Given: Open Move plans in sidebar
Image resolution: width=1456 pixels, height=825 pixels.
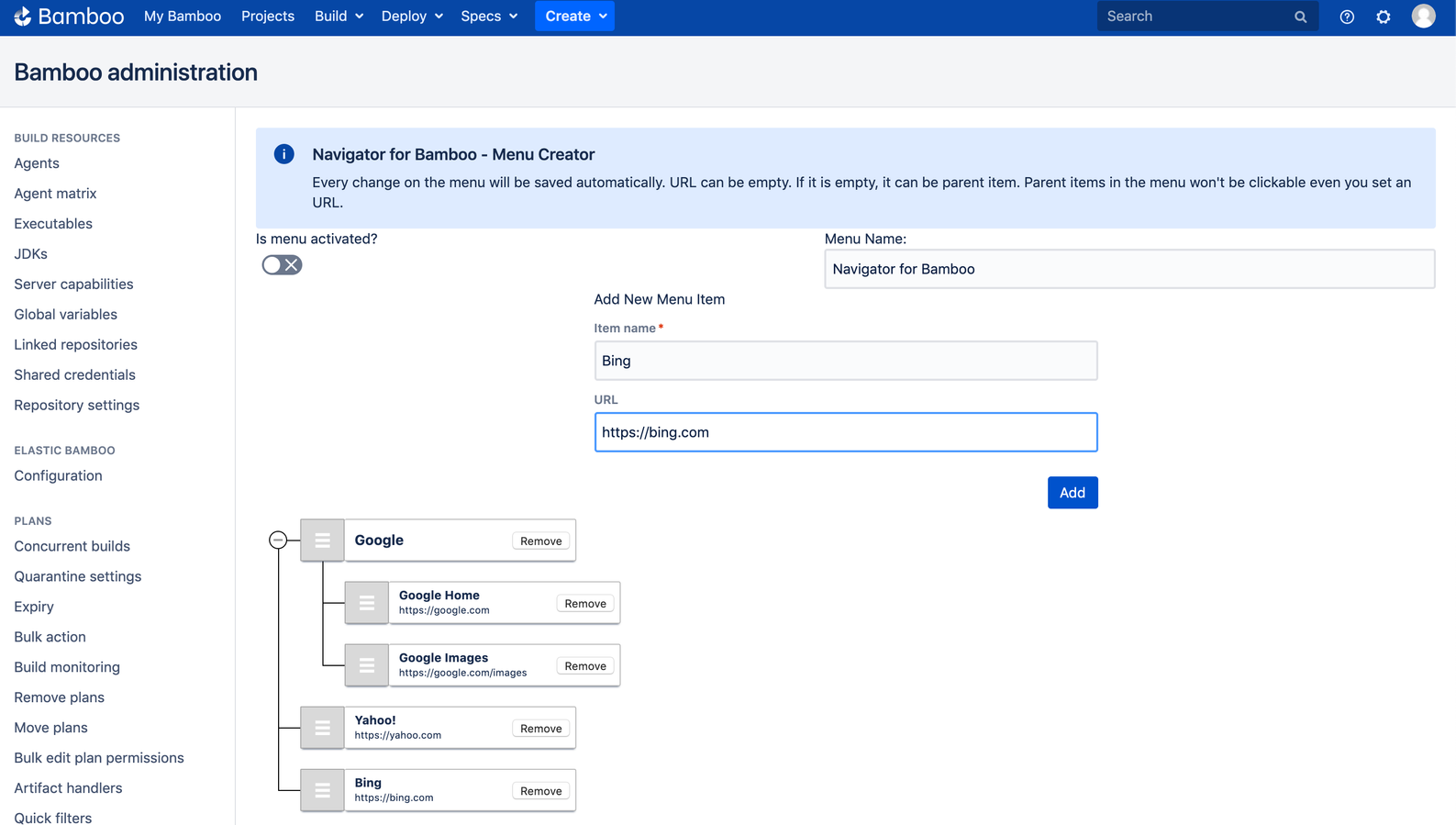Looking at the screenshot, I should 50,729.
